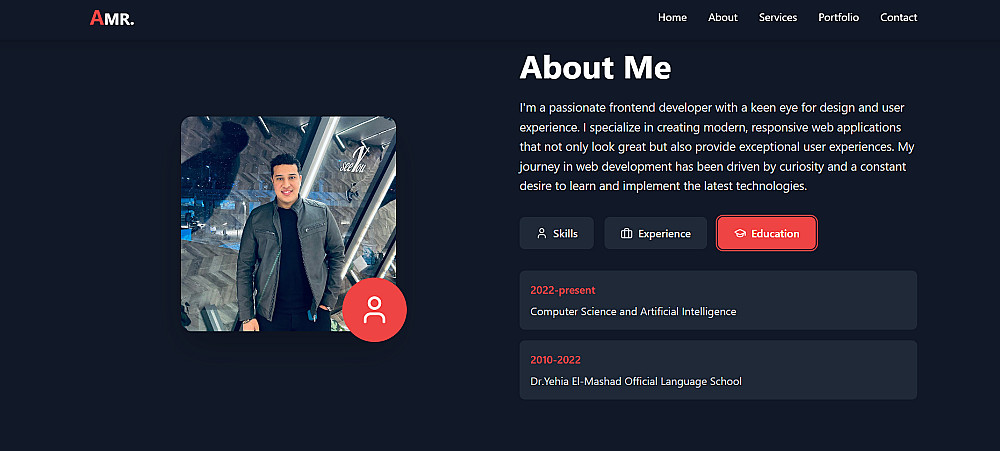Click the person icon in Skills tab
This screenshot has height=451, width=1000.
(x=542, y=234)
